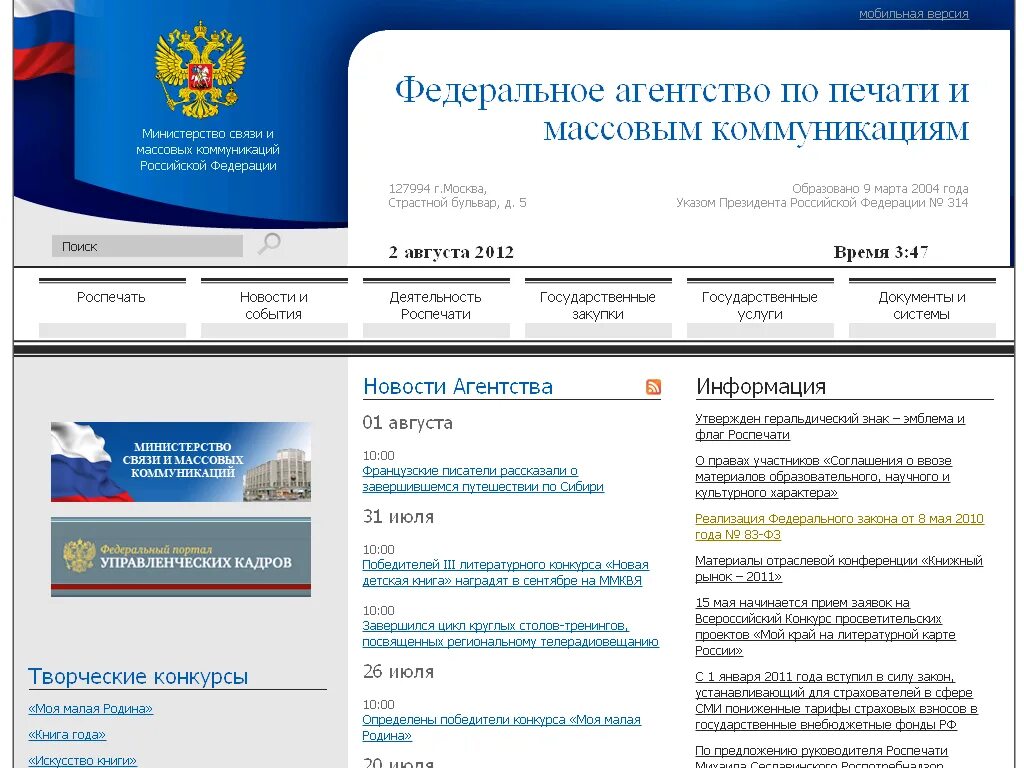Open the "Новости и события" menu
The height and width of the screenshot is (768, 1024).
[x=274, y=305]
